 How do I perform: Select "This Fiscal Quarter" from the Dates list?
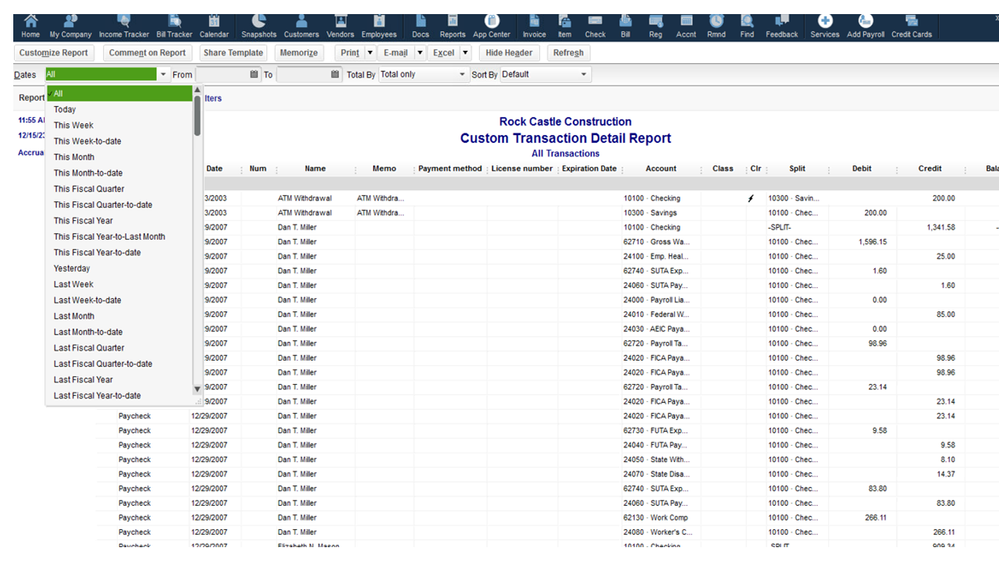tap(89, 189)
